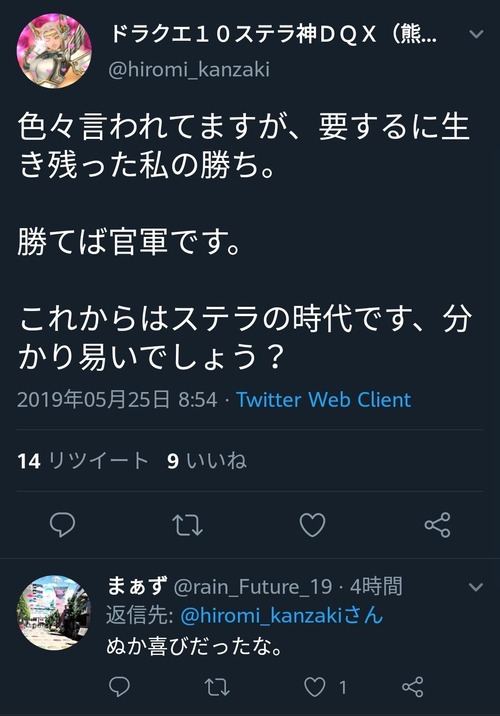Retweet the main tweet
Image resolution: width=500 pixels, height=716 pixels.
pos(187,525)
